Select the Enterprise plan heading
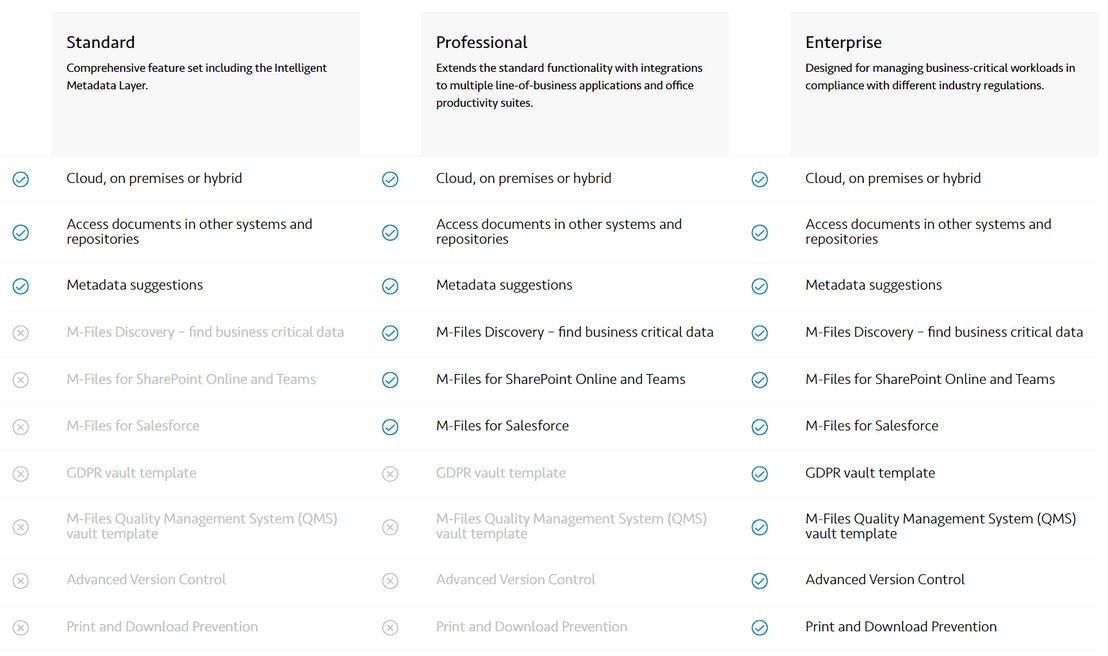 (843, 42)
